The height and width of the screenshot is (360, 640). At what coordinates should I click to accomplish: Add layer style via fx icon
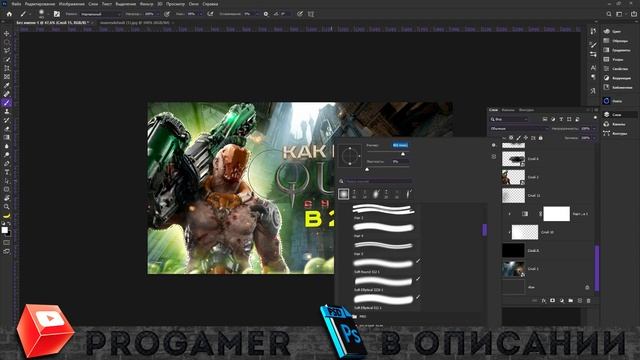544,300
